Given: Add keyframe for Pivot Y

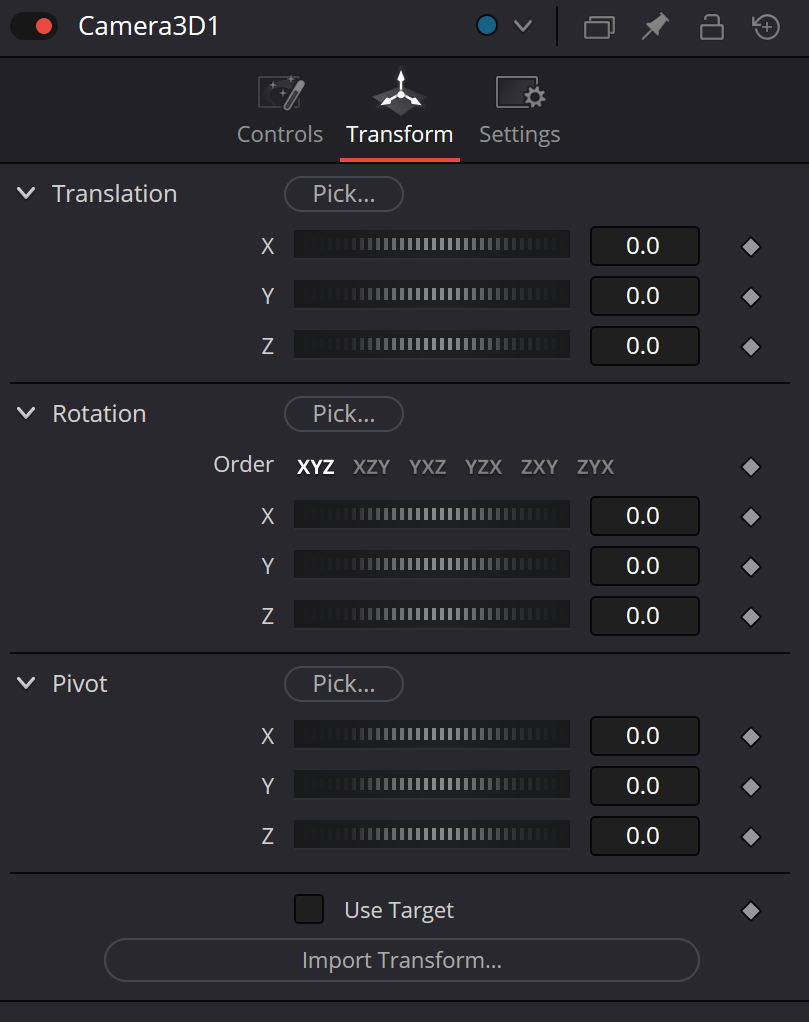Looking at the screenshot, I should click(x=751, y=787).
